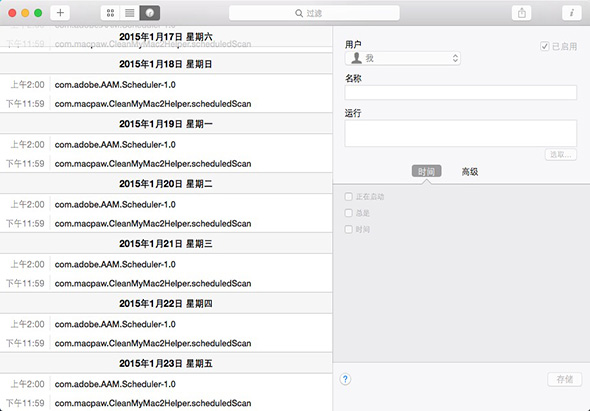Click the 存储 save button

click(x=564, y=379)
